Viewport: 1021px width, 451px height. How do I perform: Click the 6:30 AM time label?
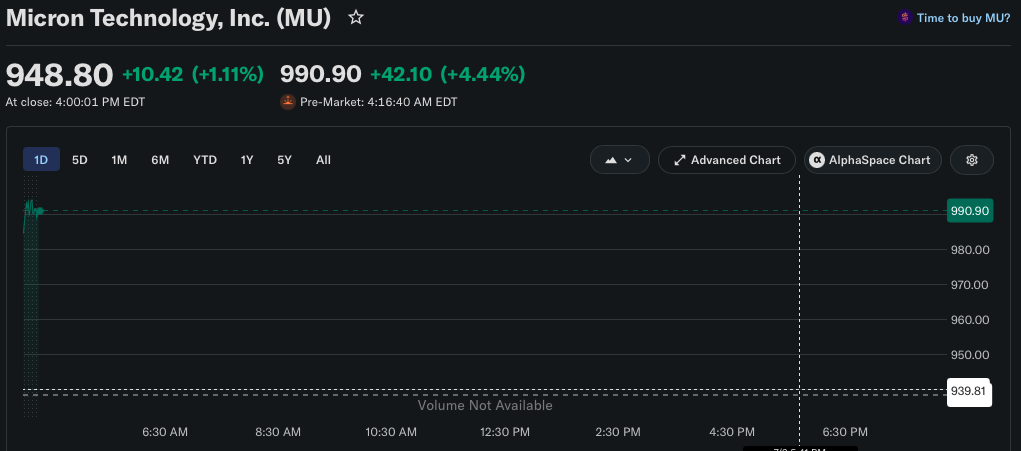[165, 432]
